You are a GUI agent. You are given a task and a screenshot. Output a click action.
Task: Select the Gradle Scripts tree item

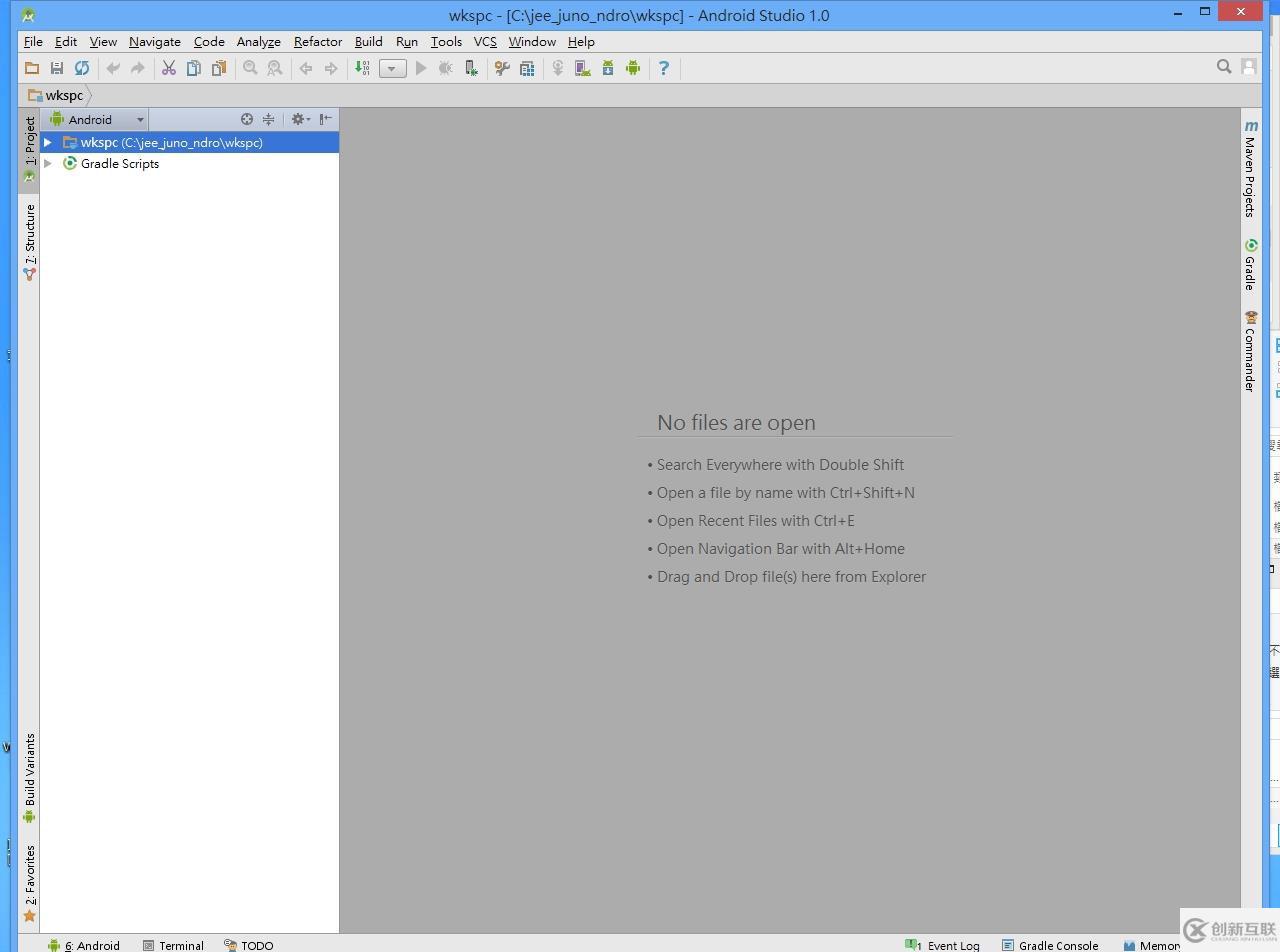click(x=120, y=163)
